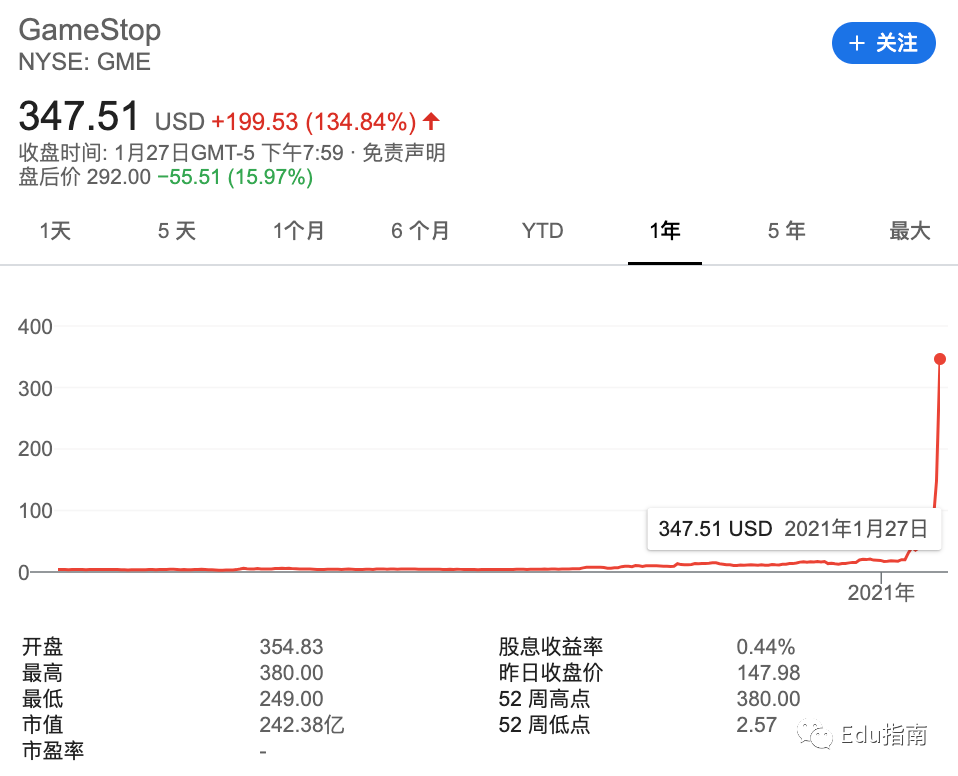Open the 免责声明 disclaimer link

[x=403, y=153]
